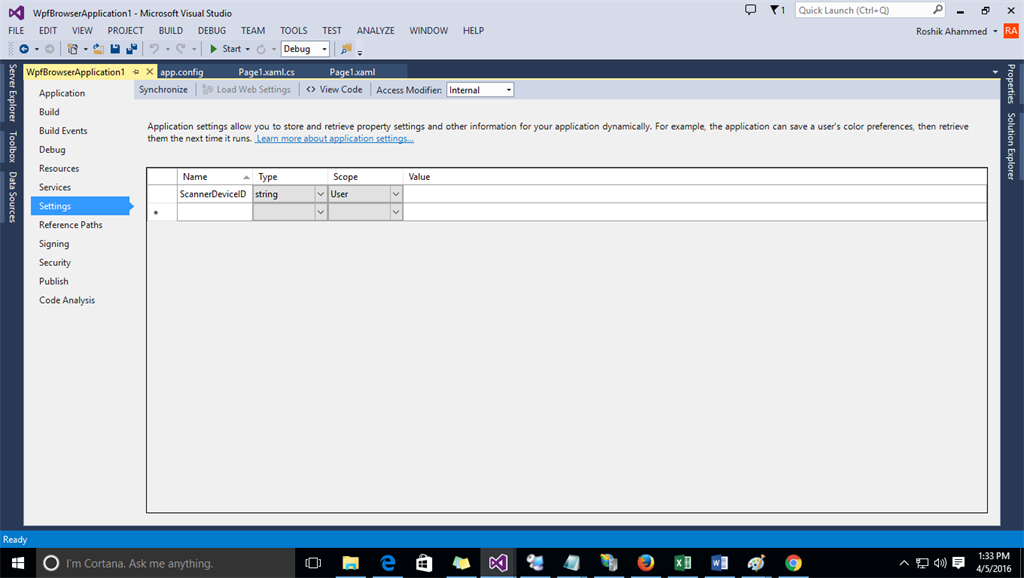Screen dimensions: 1024x578
Task: Select the Signing properties page
Action: click(x=54, y=244)
